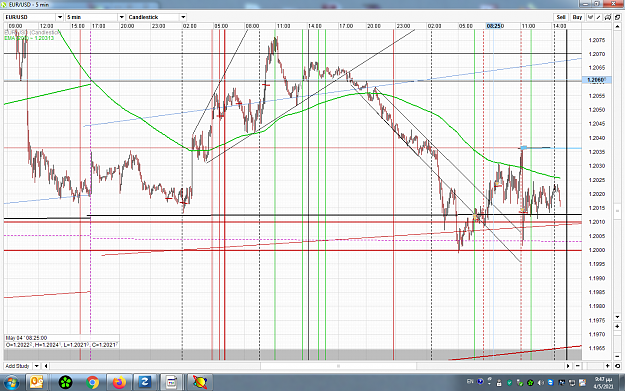Click the reset zoom icon at the bottom-right
The height and width of the screenshot is (391, 625).
point(617,366)
